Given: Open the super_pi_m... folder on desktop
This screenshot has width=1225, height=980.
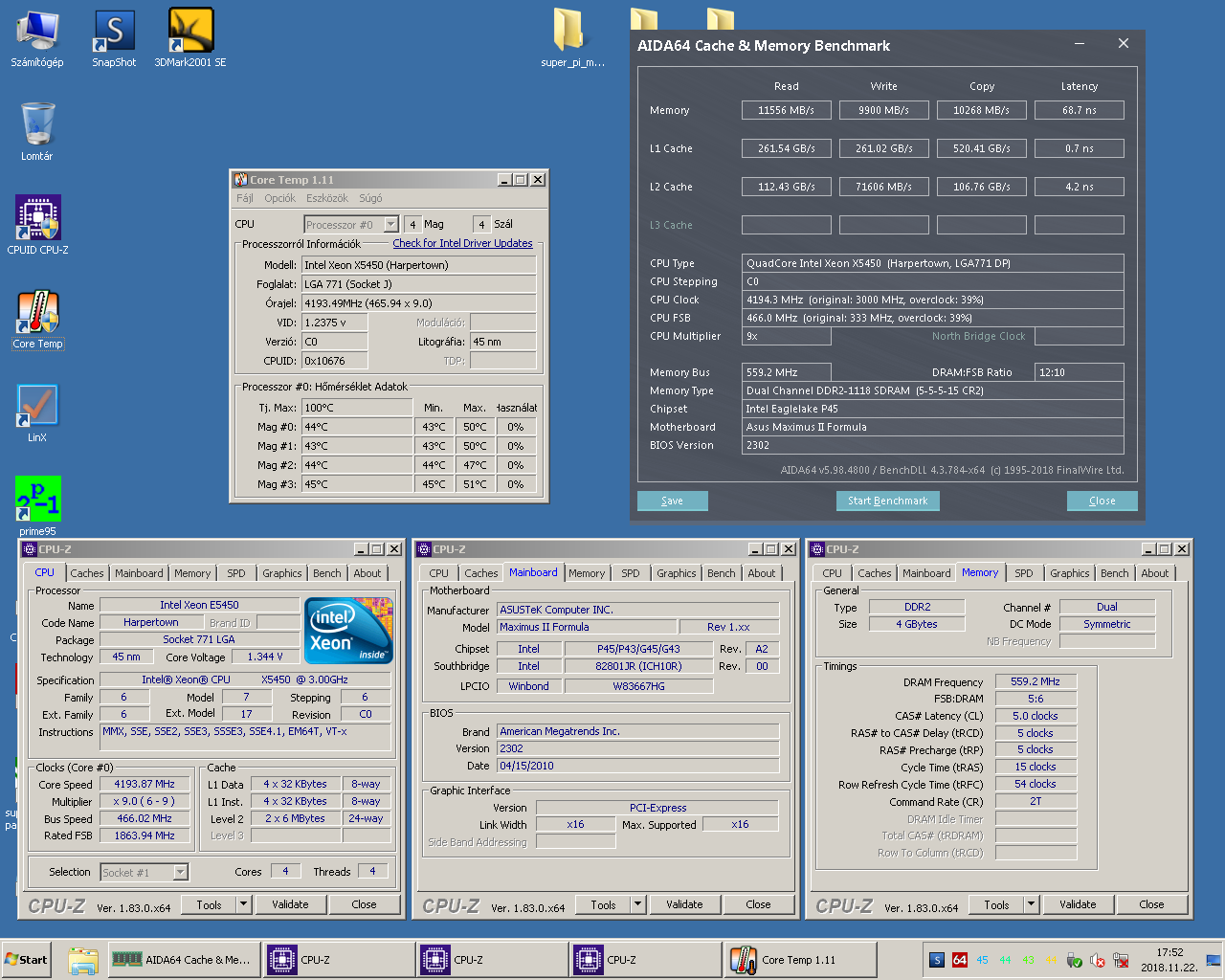Looking at the screenshot, I should point(572,38).
